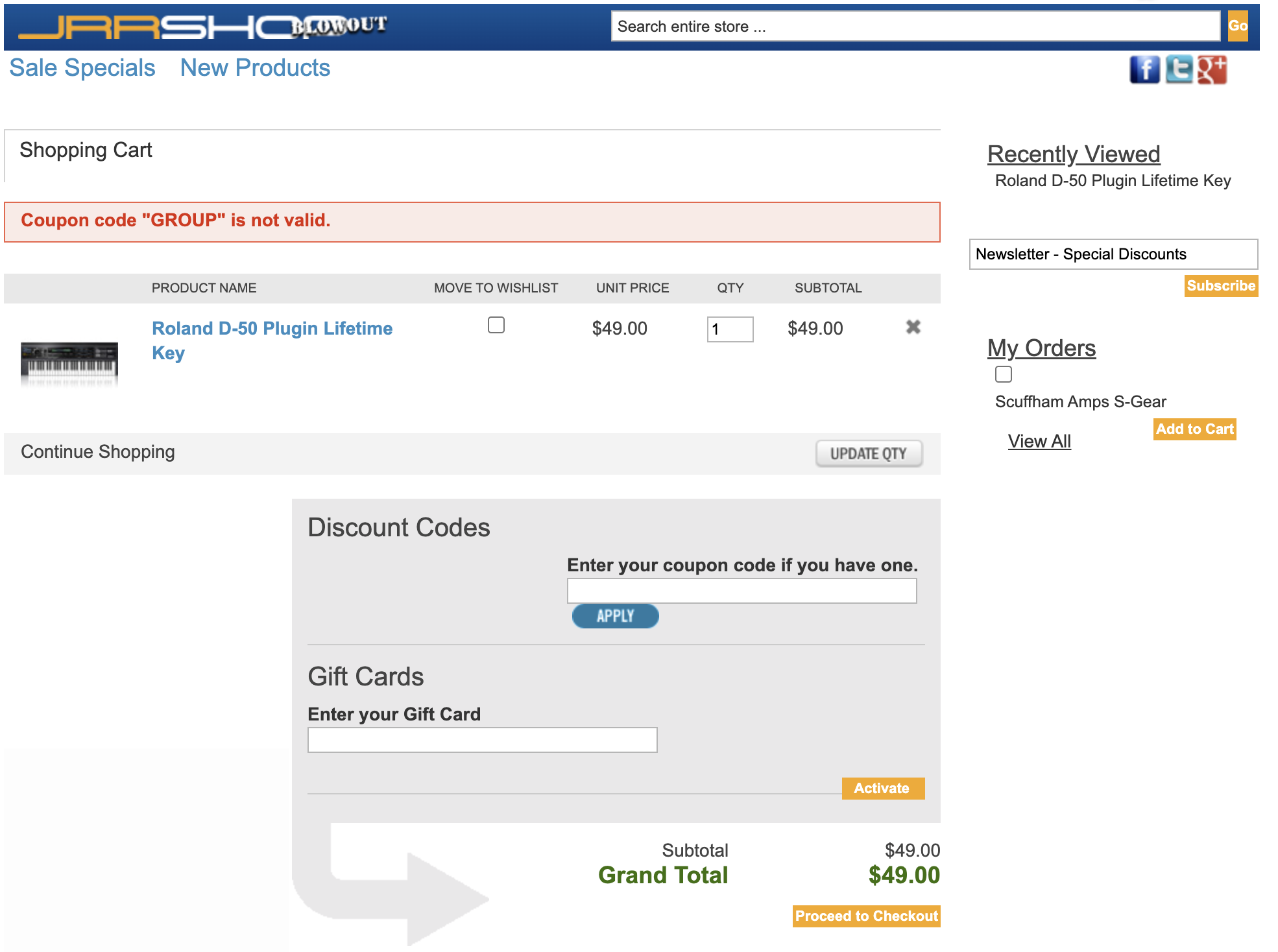Apply the coupon code

point(615,616)
